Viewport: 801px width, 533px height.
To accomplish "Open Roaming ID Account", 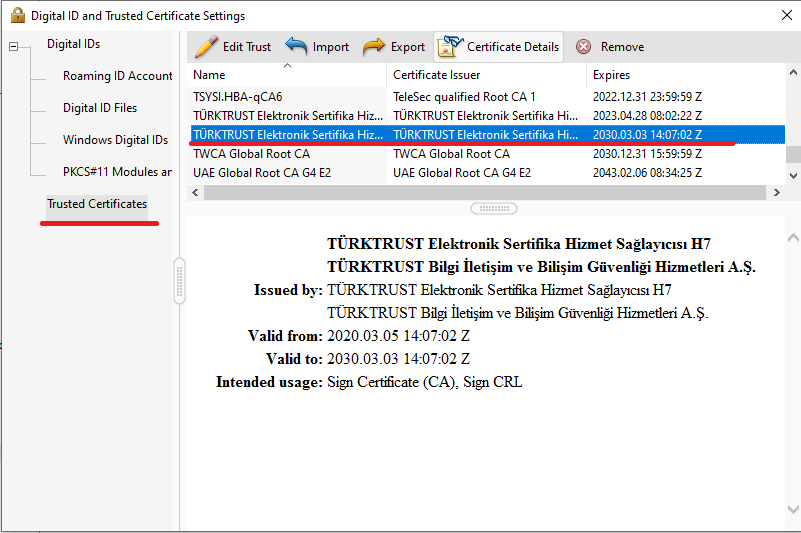I will (x=117, y=76).
